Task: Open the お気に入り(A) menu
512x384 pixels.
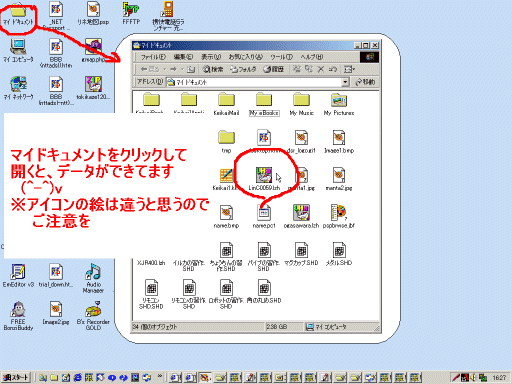Action: (x=245, y=57)
